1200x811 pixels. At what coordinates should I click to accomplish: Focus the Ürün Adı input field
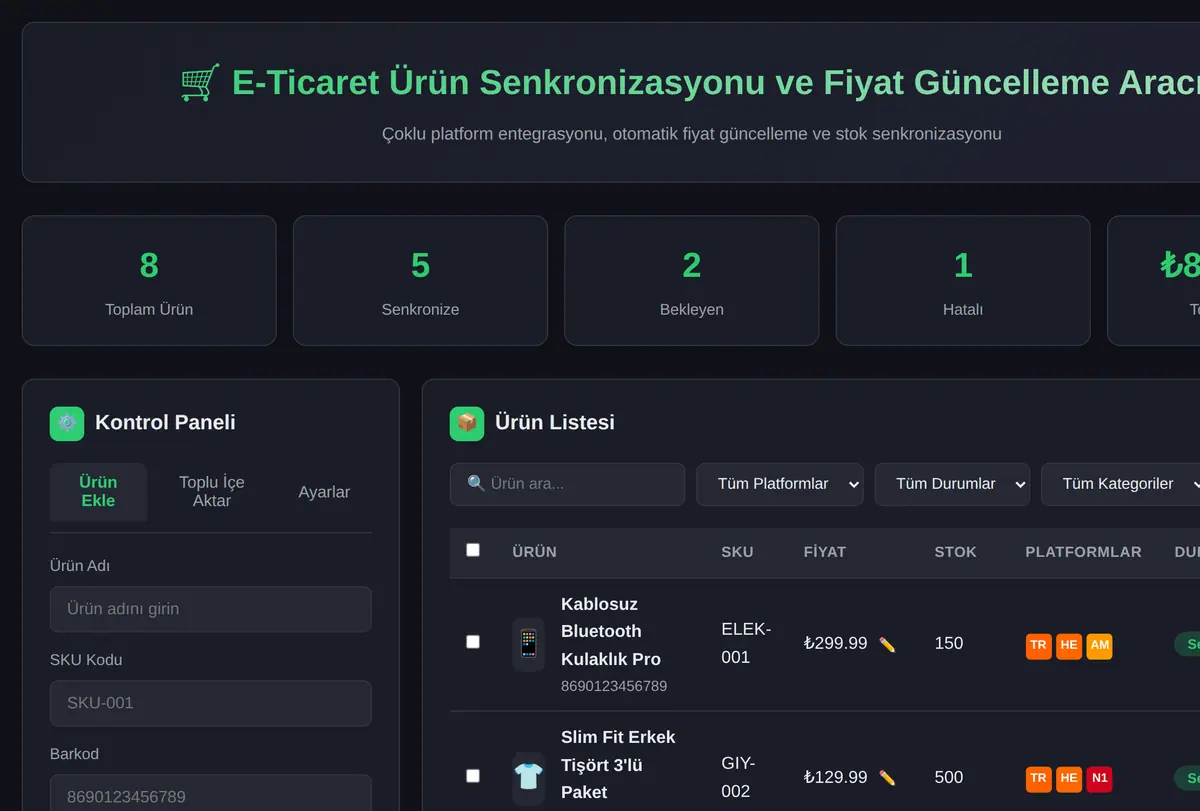tap(211, 609)
